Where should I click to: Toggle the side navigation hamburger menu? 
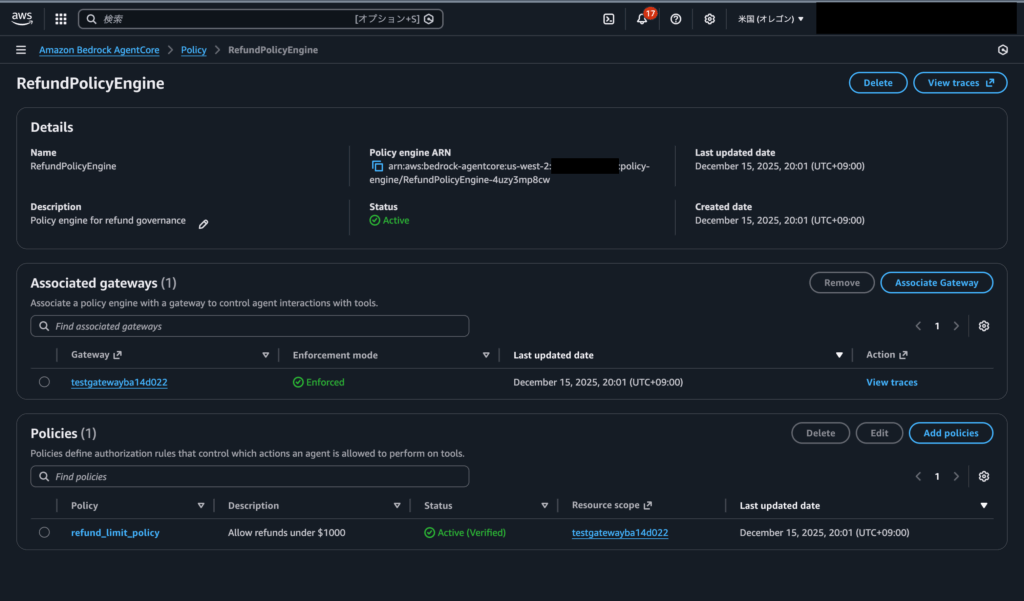click(21, 50)
